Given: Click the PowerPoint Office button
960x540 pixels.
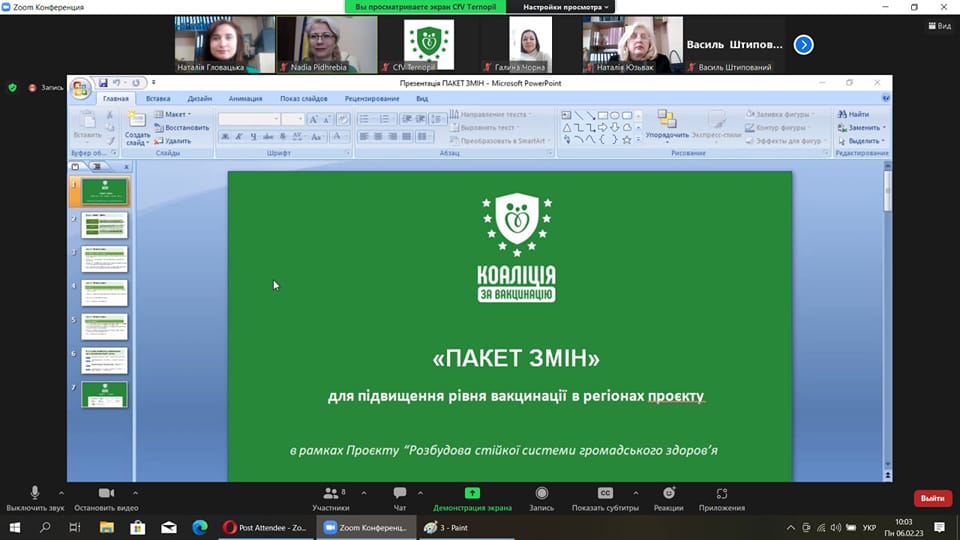Looking at the screenshot, I should pos(80,89).
